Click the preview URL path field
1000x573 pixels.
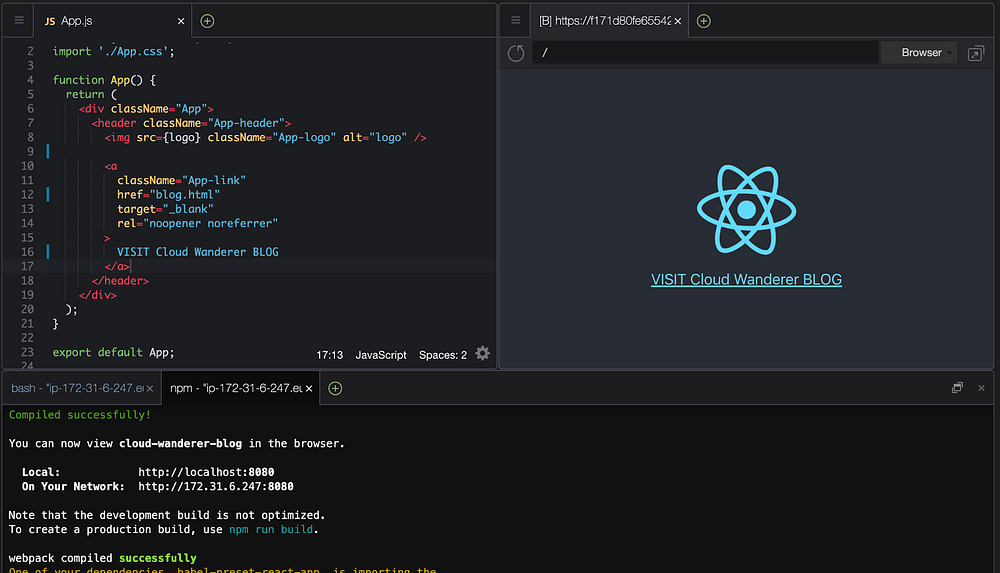point(705,52)
